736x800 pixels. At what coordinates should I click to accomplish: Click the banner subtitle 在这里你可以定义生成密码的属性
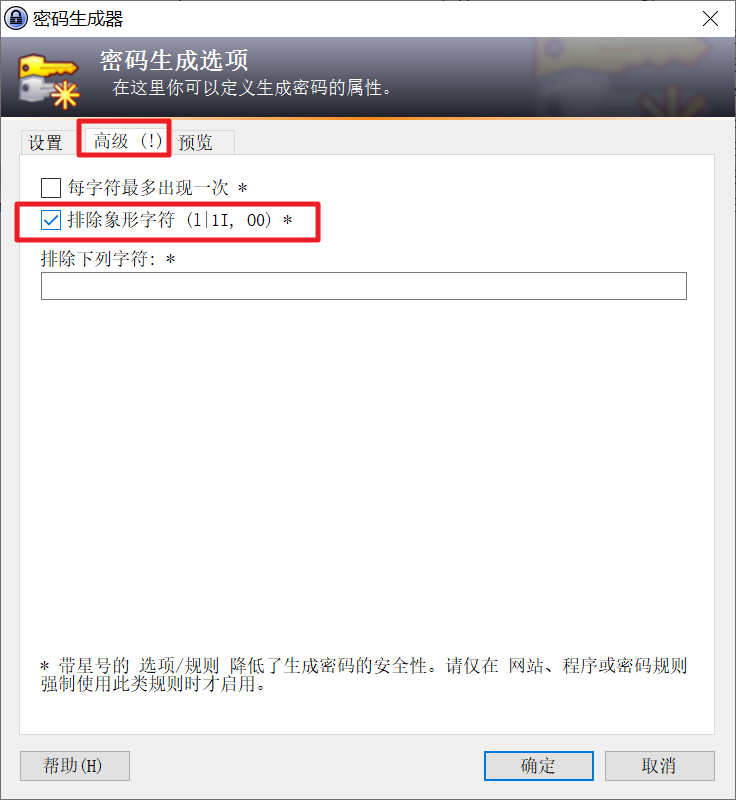(x=251, y=88)
